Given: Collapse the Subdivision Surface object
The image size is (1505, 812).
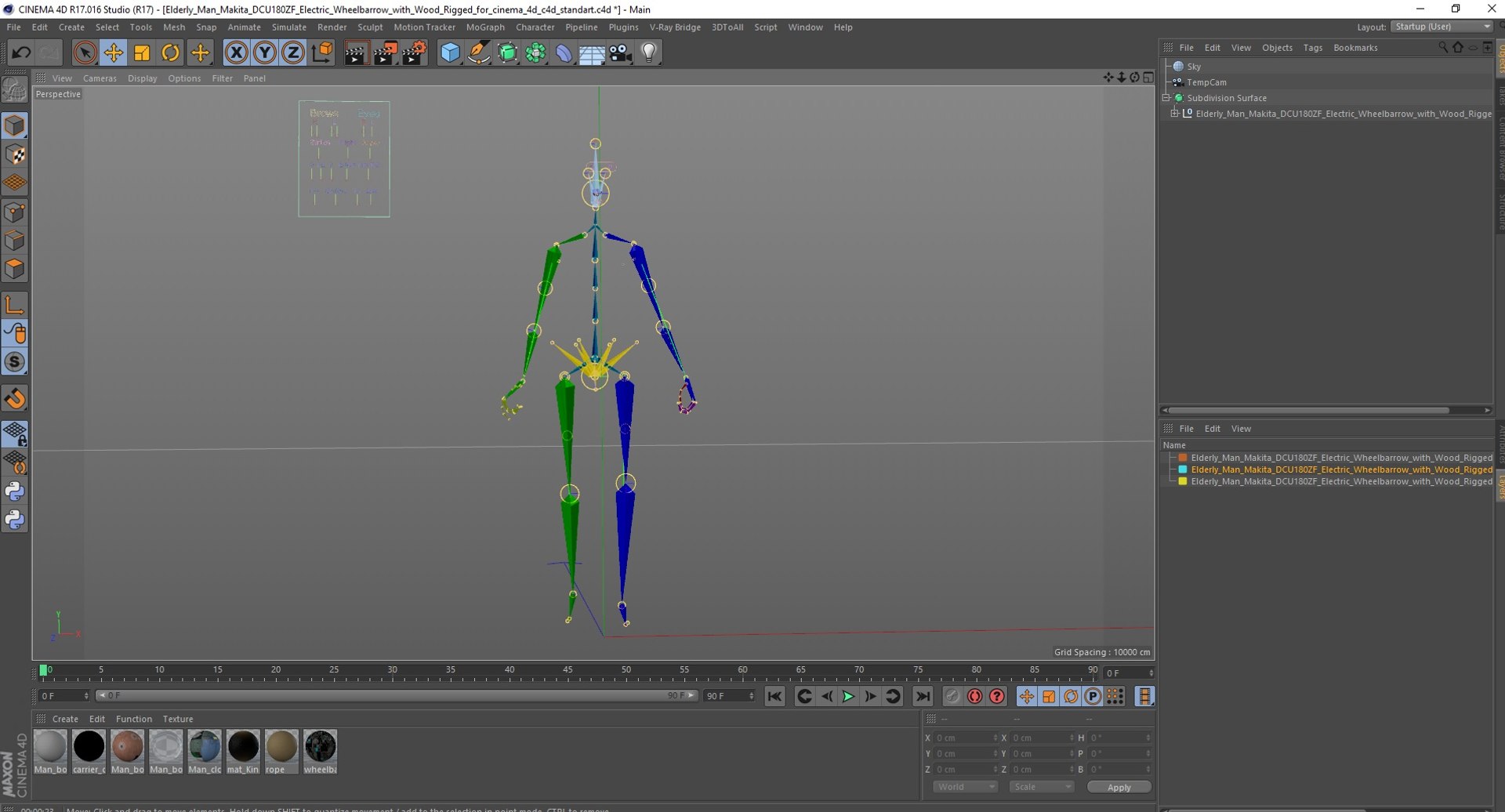Looking at the screenshot, I should [x=1166, y=98].
